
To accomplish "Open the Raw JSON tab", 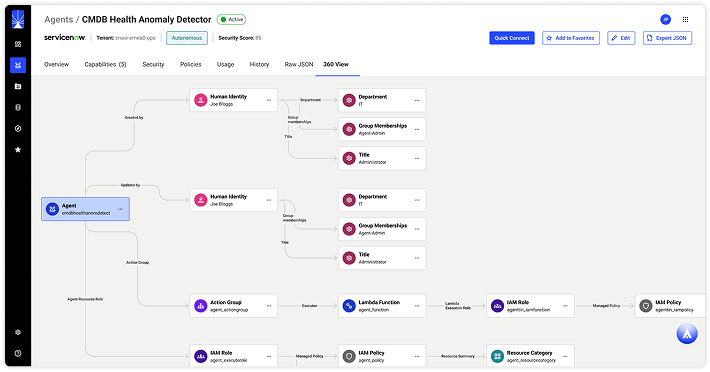I will point(299,64).
